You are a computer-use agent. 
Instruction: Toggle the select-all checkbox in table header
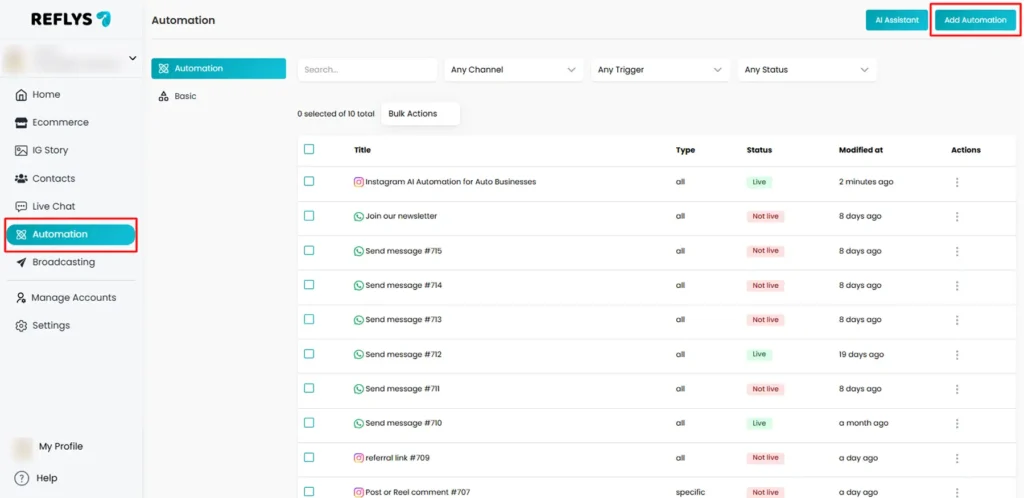[x=309, y=149]
